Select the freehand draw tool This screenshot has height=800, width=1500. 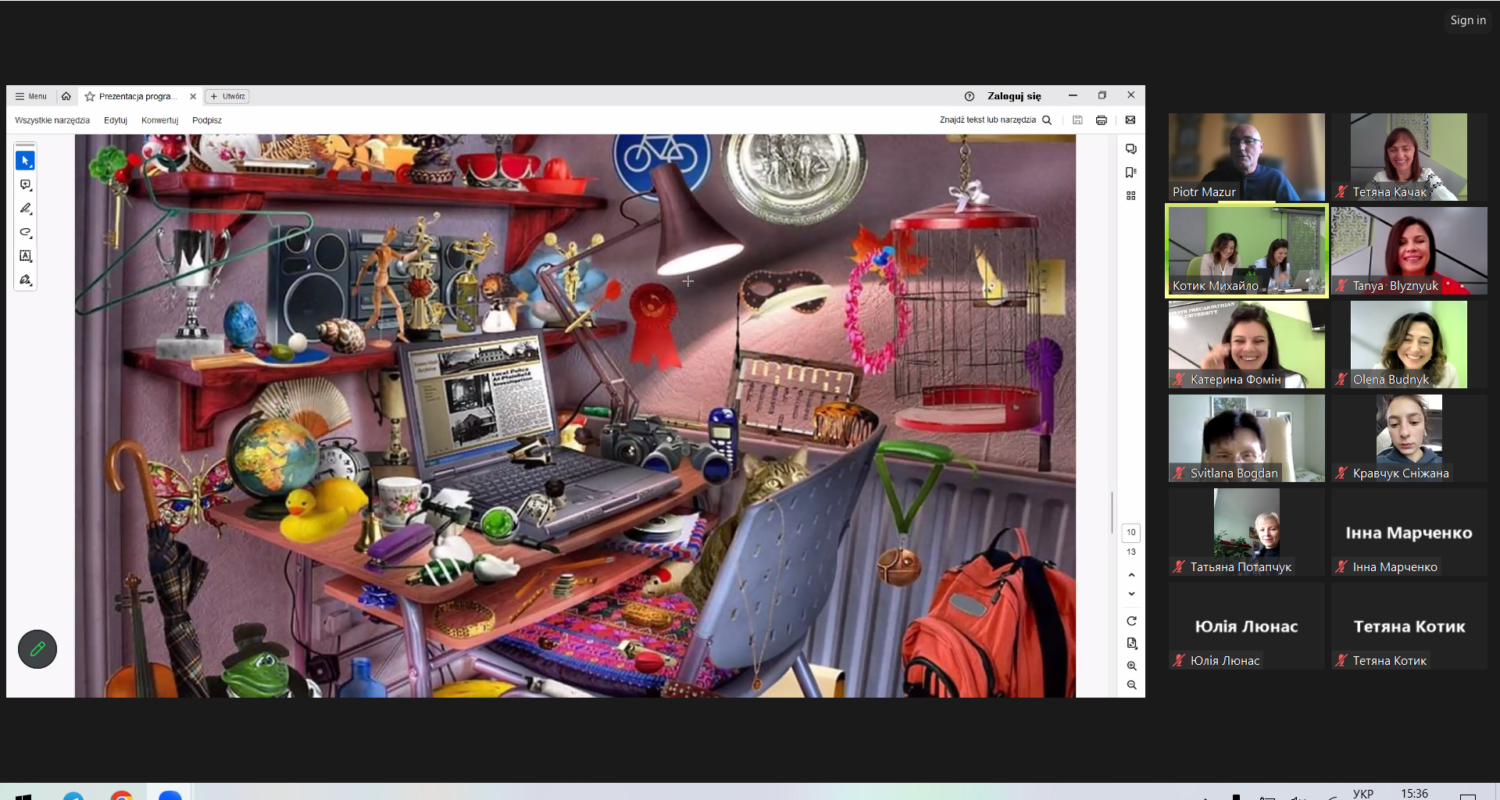(26, 232)
